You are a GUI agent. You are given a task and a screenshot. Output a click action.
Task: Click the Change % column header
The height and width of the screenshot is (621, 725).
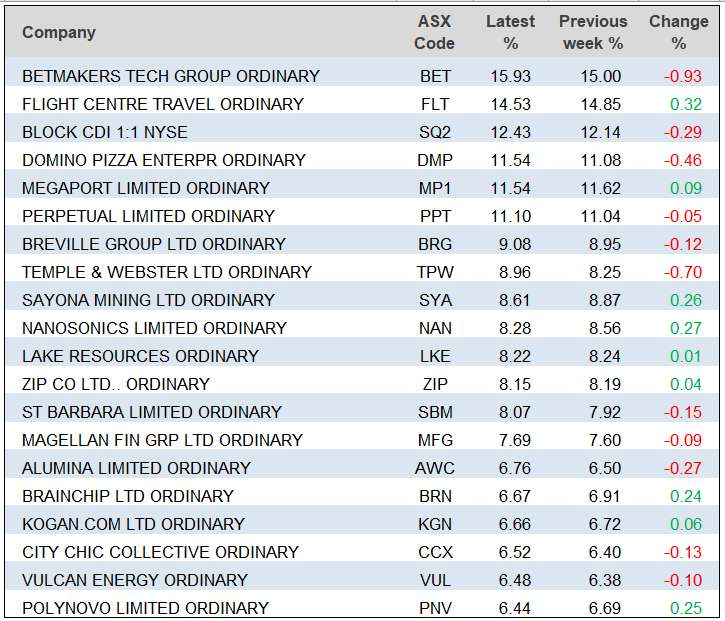679,33
